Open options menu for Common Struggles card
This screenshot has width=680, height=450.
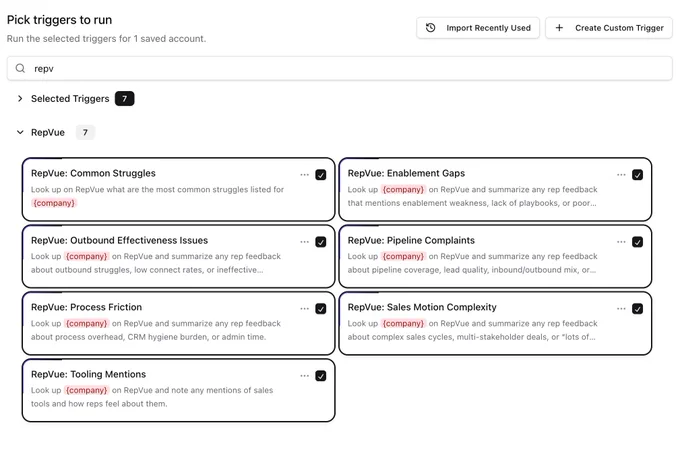[x=304, y=175]
